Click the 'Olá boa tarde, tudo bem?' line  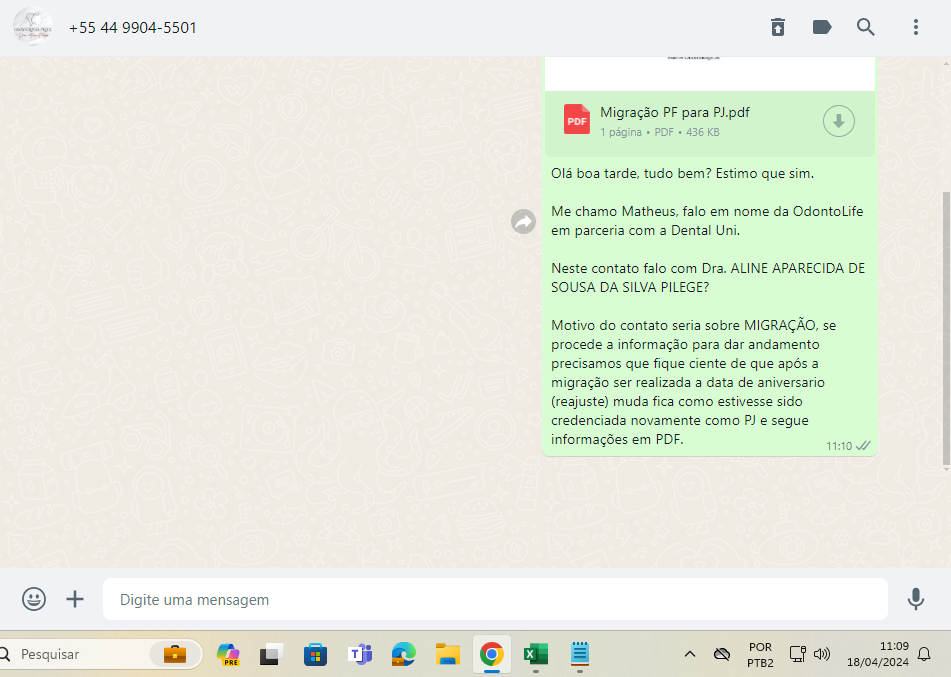coord(682,173)
